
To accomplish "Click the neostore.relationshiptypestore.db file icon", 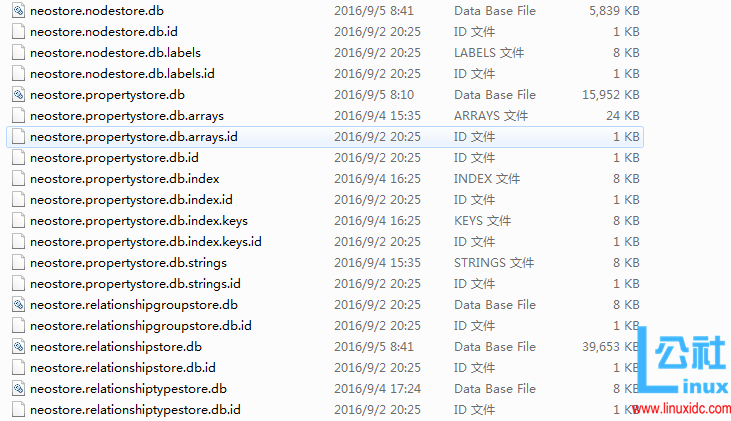I will (18, 388).
